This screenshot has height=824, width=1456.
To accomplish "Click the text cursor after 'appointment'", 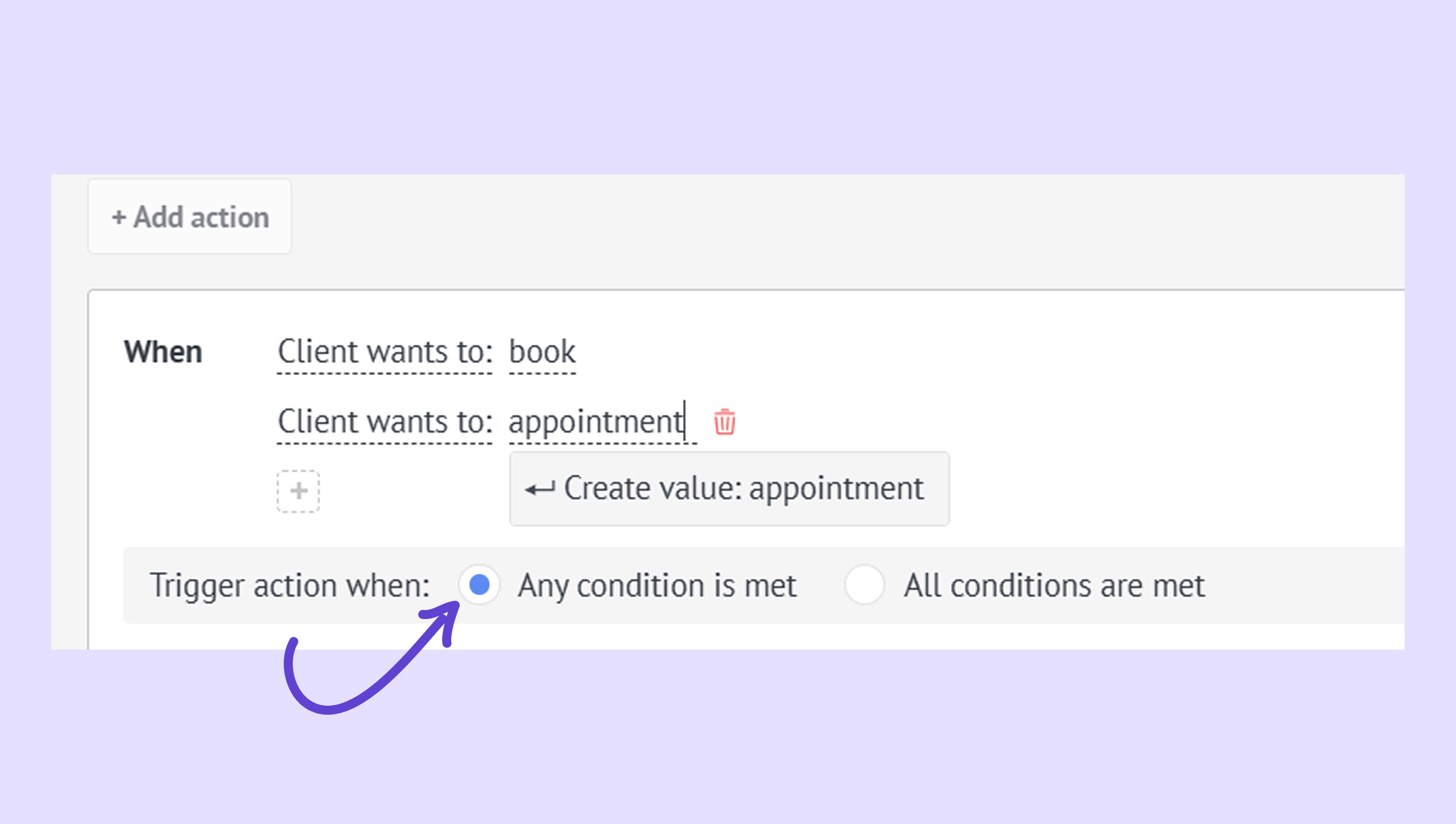I will click(686, 421).
